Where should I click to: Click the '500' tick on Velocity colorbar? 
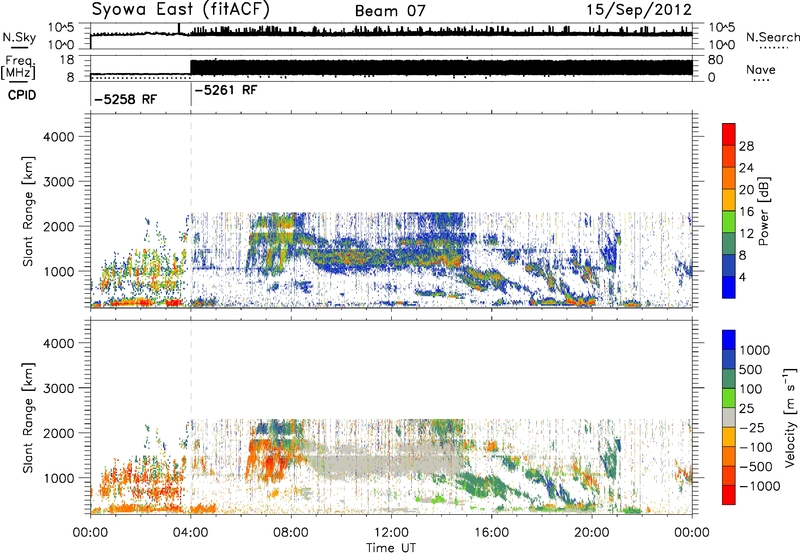pyautogui.click(x=750, y=369)
